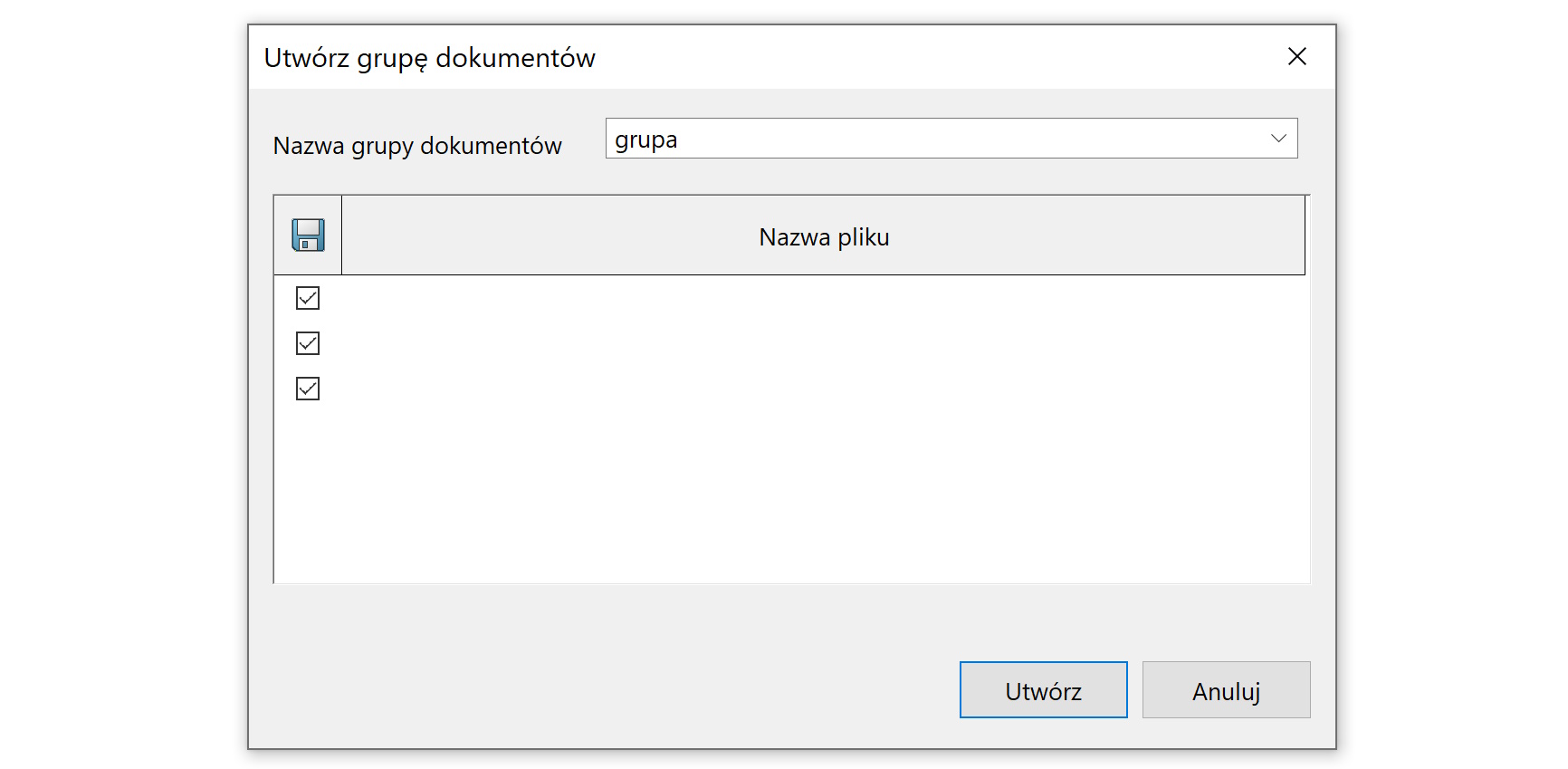Uncheck the third file row checkbox

(x=308, y=389)
